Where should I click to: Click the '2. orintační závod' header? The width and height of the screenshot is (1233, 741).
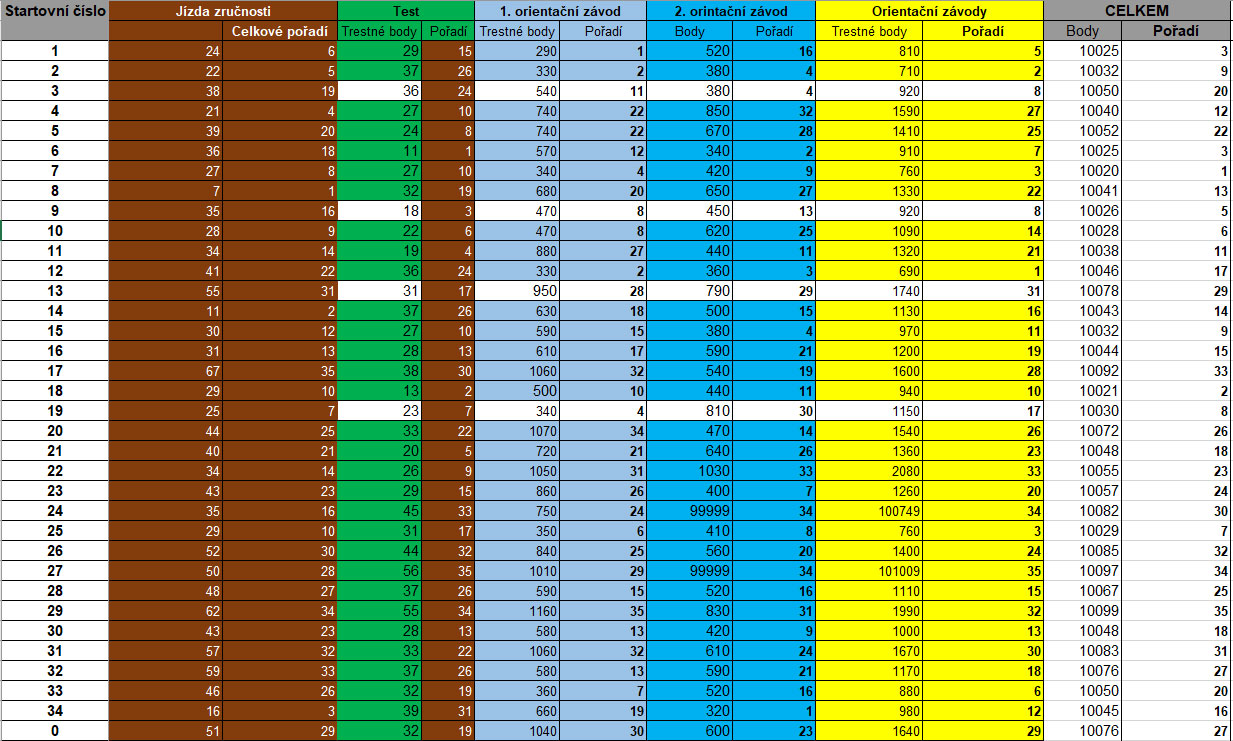pos(731,11)
